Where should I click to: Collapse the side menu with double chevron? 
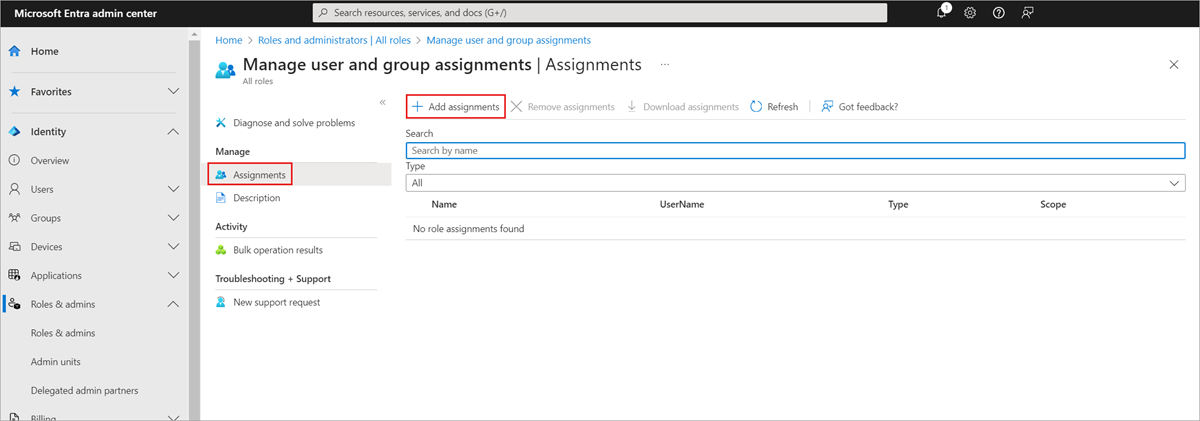[x=382, y=102]
